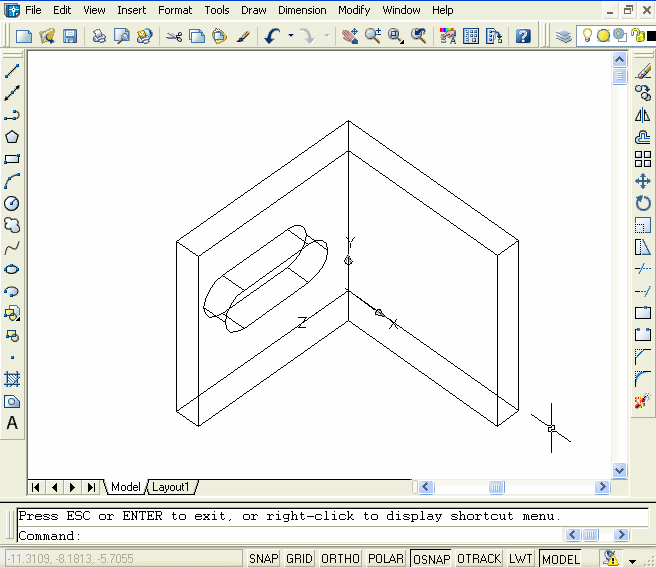Select the Arc tool
656x568 pixels.
pos(12,182)
